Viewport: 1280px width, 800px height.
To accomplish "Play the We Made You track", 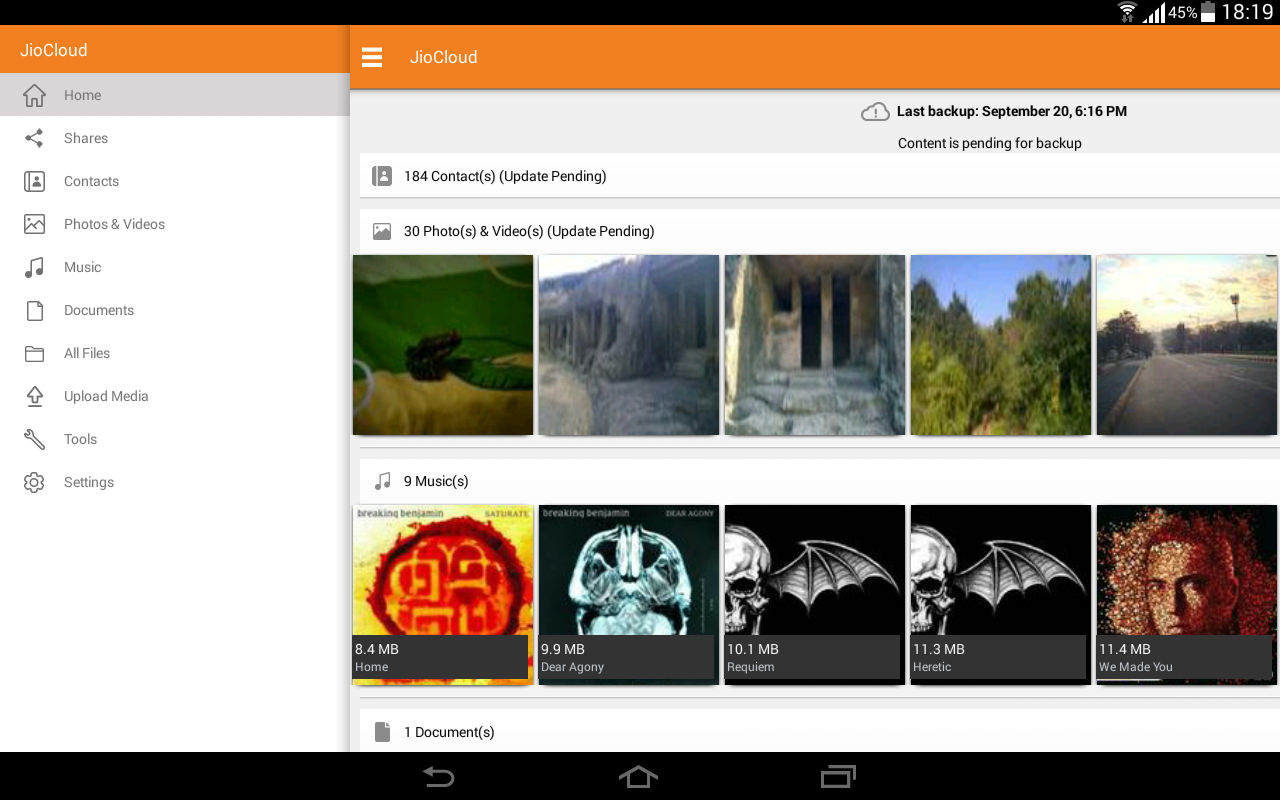I will tap(1187, 595).
